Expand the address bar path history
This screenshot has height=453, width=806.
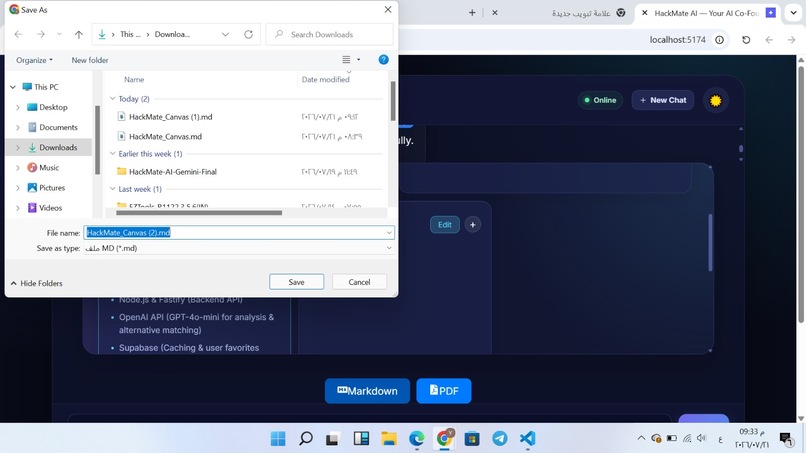point(225,34)
